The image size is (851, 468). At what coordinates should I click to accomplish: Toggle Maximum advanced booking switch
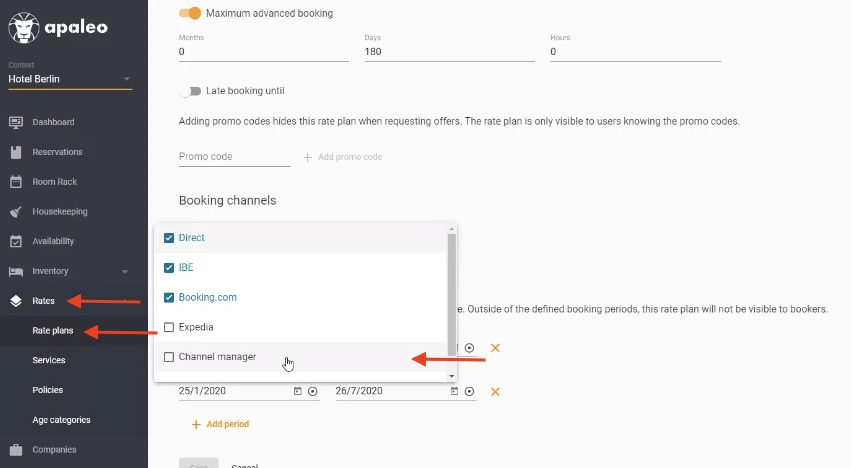pyautogui.click(x=190, y=13)
